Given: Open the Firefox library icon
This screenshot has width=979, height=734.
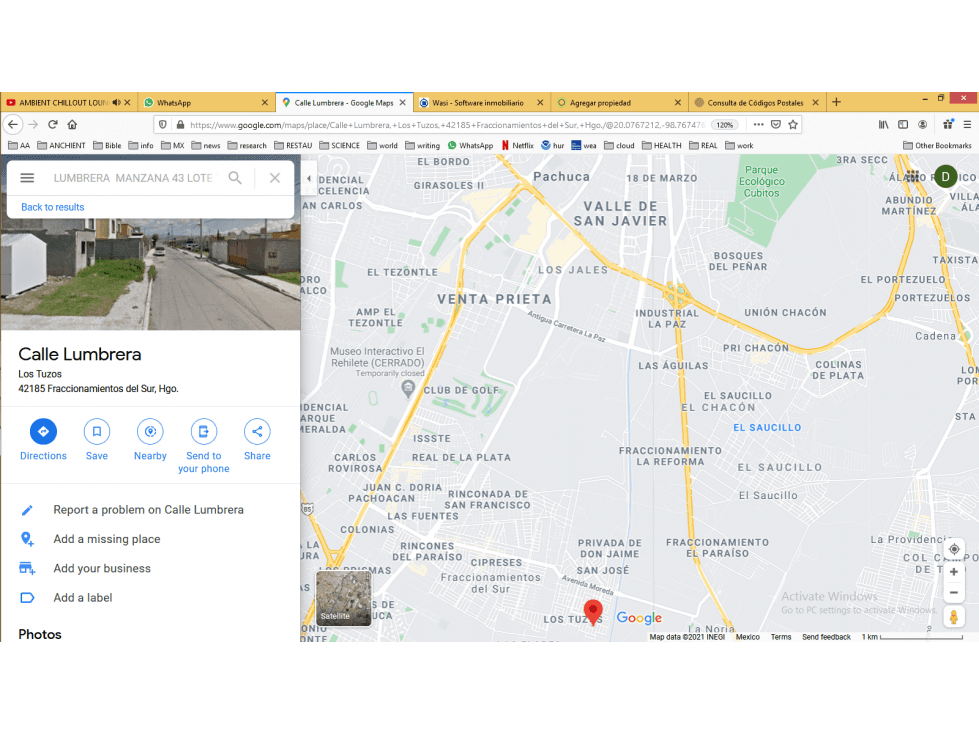Looking at the screenshot, I should [x=883, y=124].
